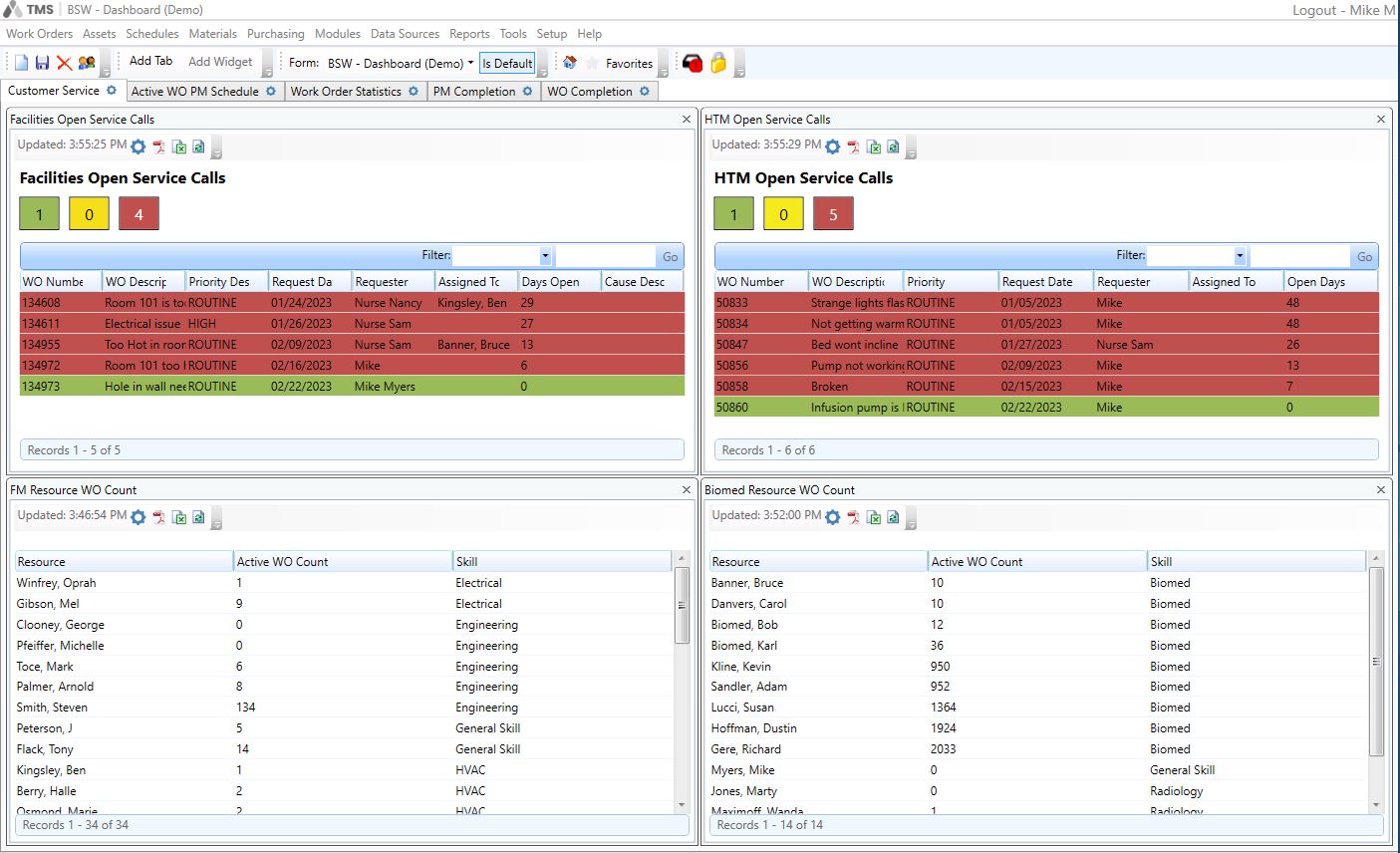Click the green 1 status box in HTM

pyautogui.click(x=733, y=214)
